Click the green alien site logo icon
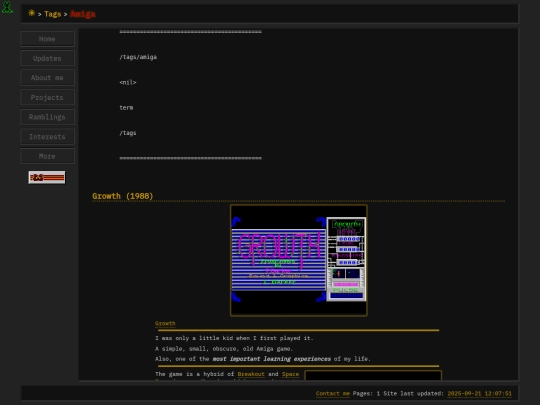 tap(7, 7)
